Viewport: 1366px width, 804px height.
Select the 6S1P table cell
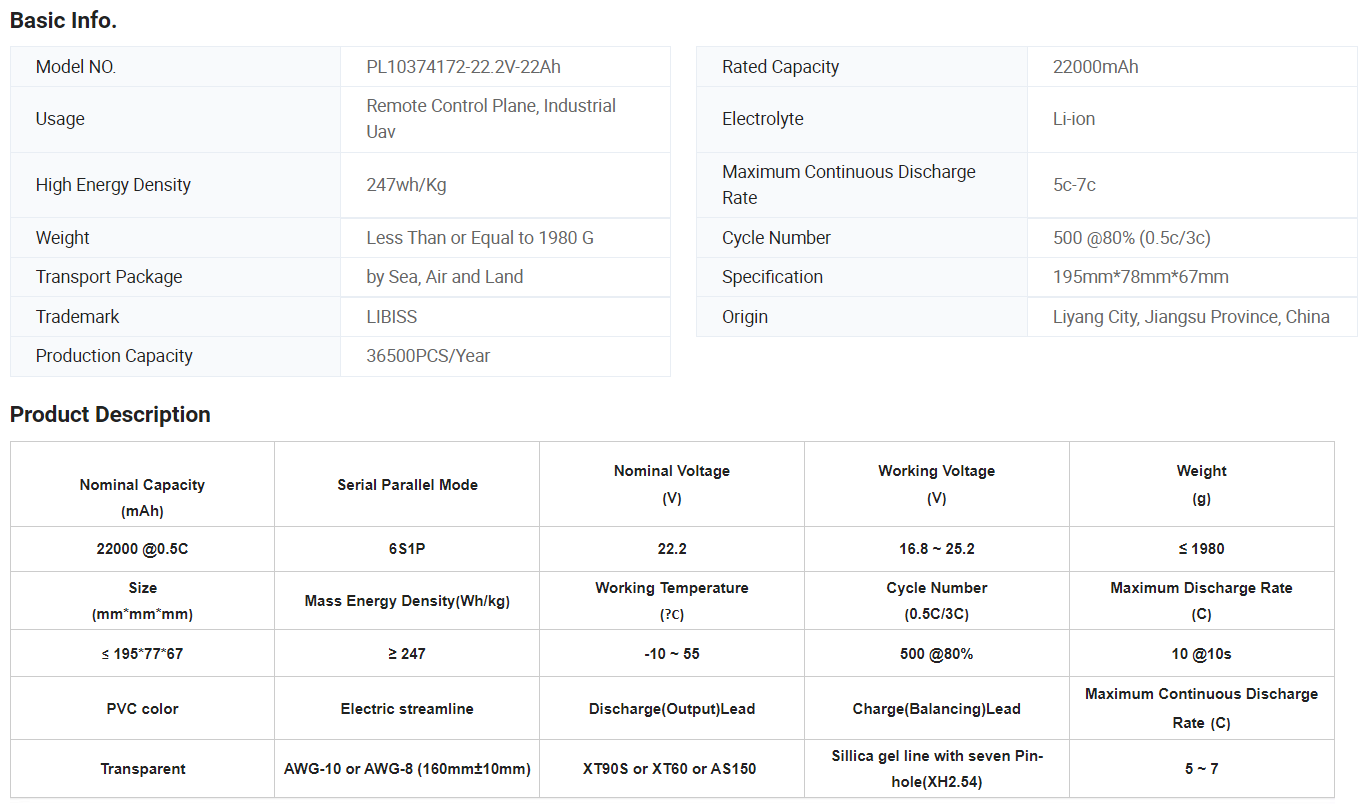tap(407, 549)
